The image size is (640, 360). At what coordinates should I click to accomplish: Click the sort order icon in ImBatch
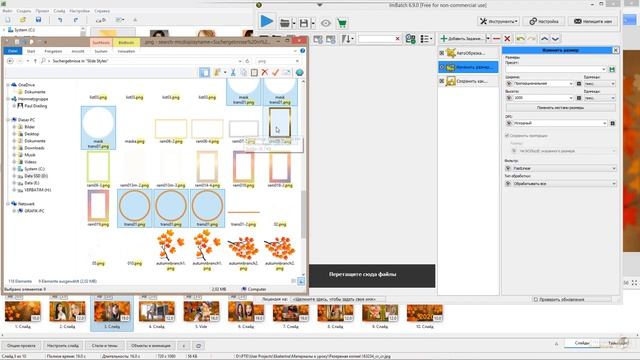346,39
